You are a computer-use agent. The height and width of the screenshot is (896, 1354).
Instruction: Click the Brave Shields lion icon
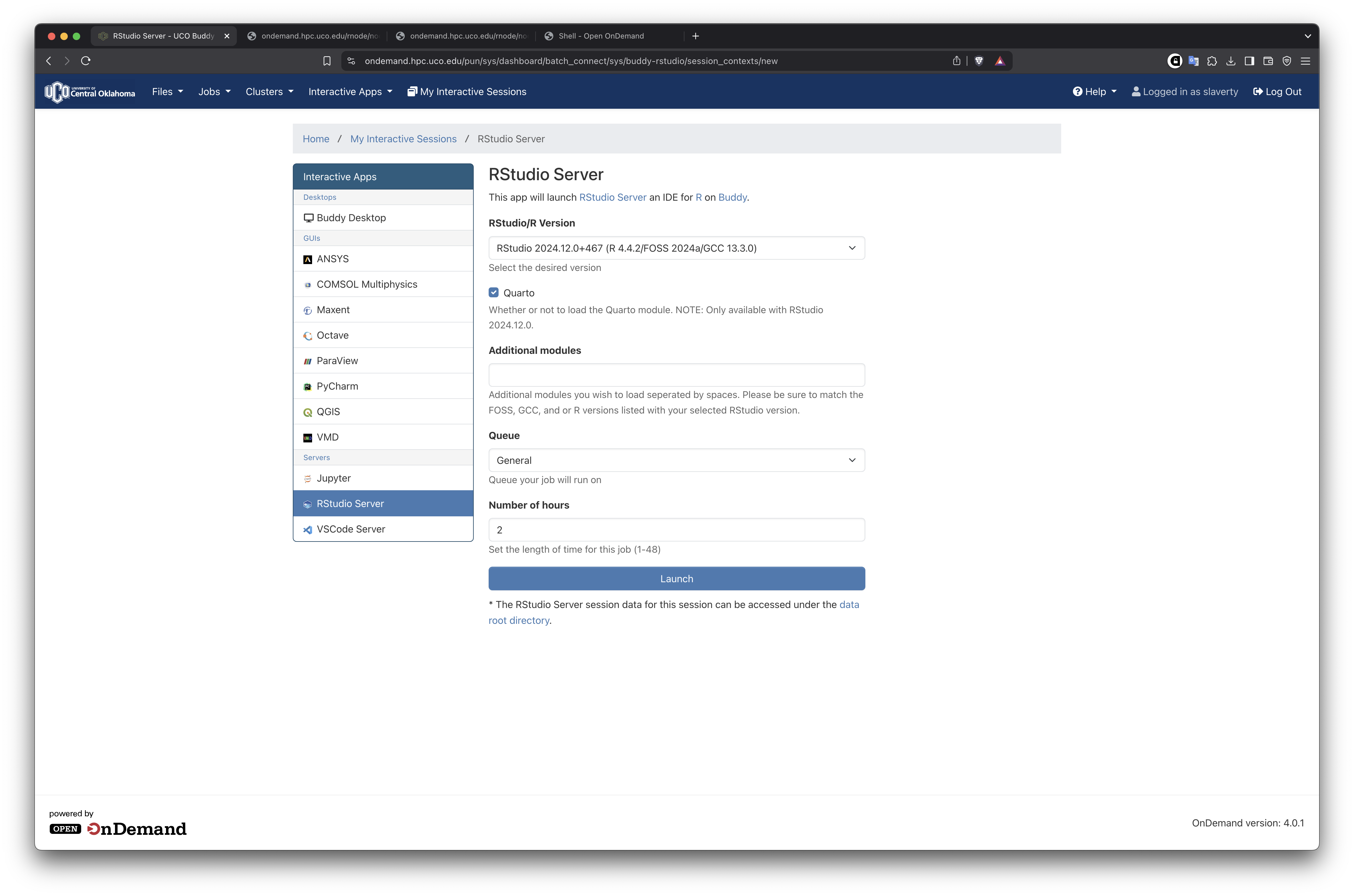(979, 61)
